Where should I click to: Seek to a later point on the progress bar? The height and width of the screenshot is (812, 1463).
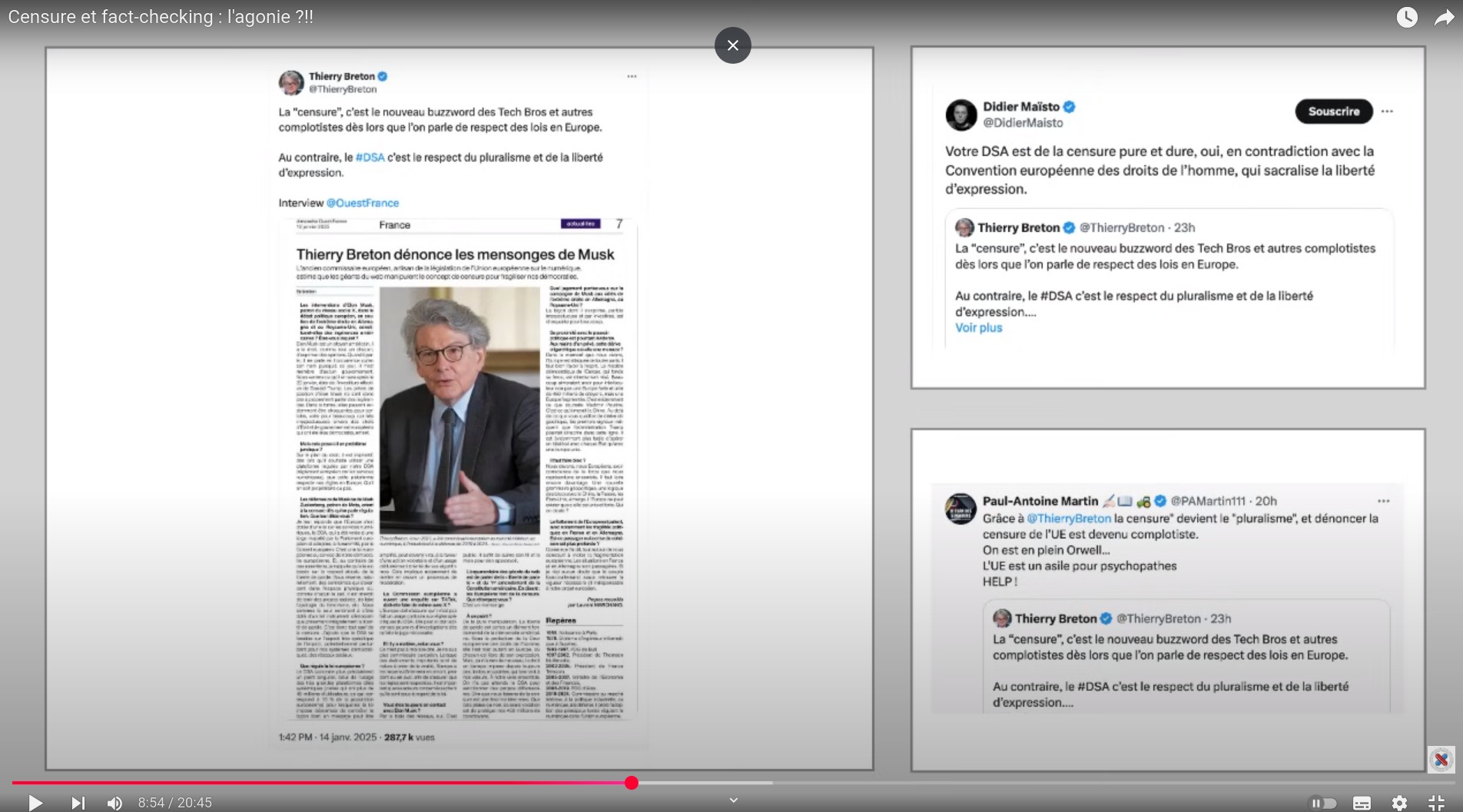(1076, 783)
